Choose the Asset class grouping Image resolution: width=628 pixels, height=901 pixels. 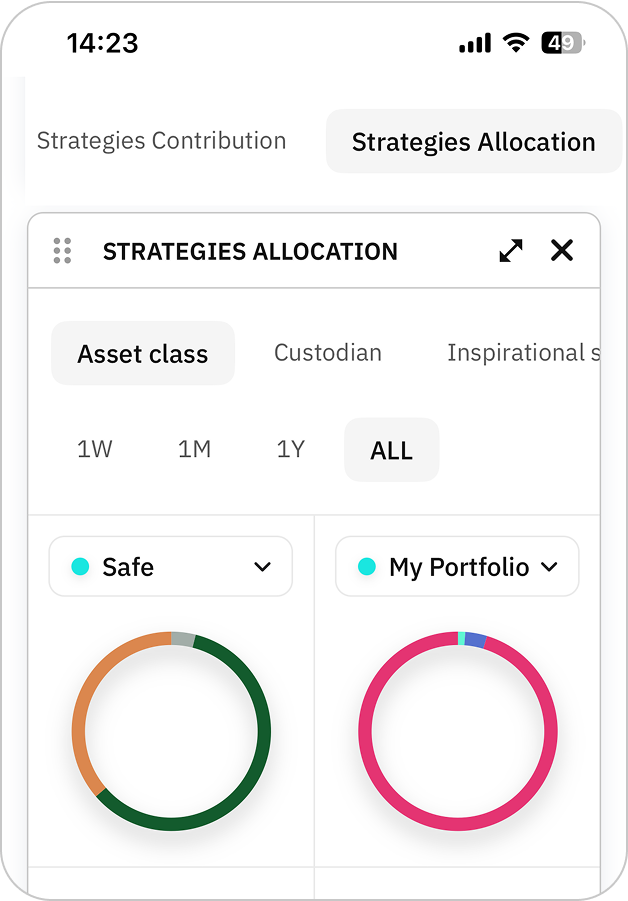tap(143, 354)
